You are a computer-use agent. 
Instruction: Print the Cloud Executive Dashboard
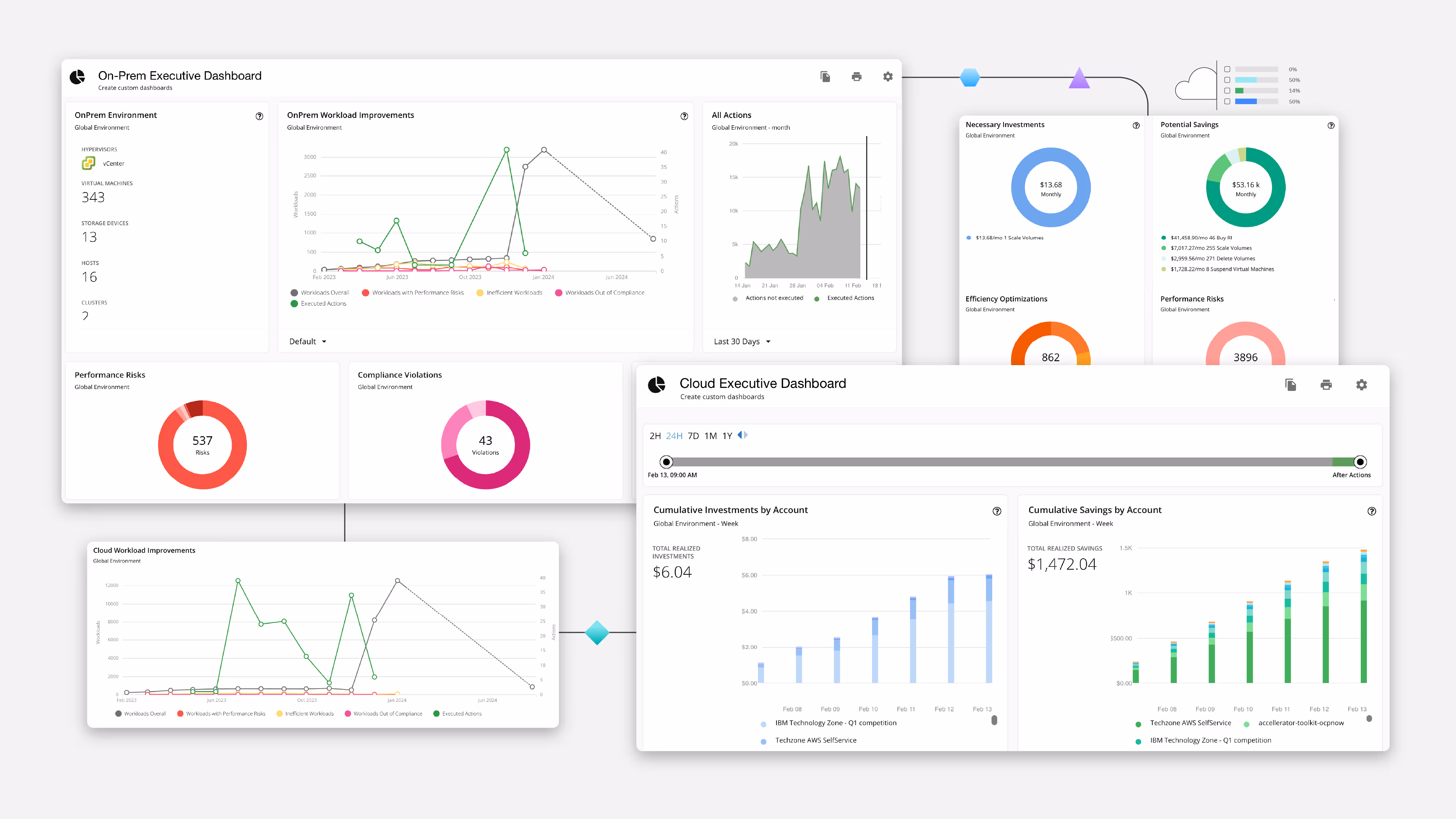coord(1326,385)
